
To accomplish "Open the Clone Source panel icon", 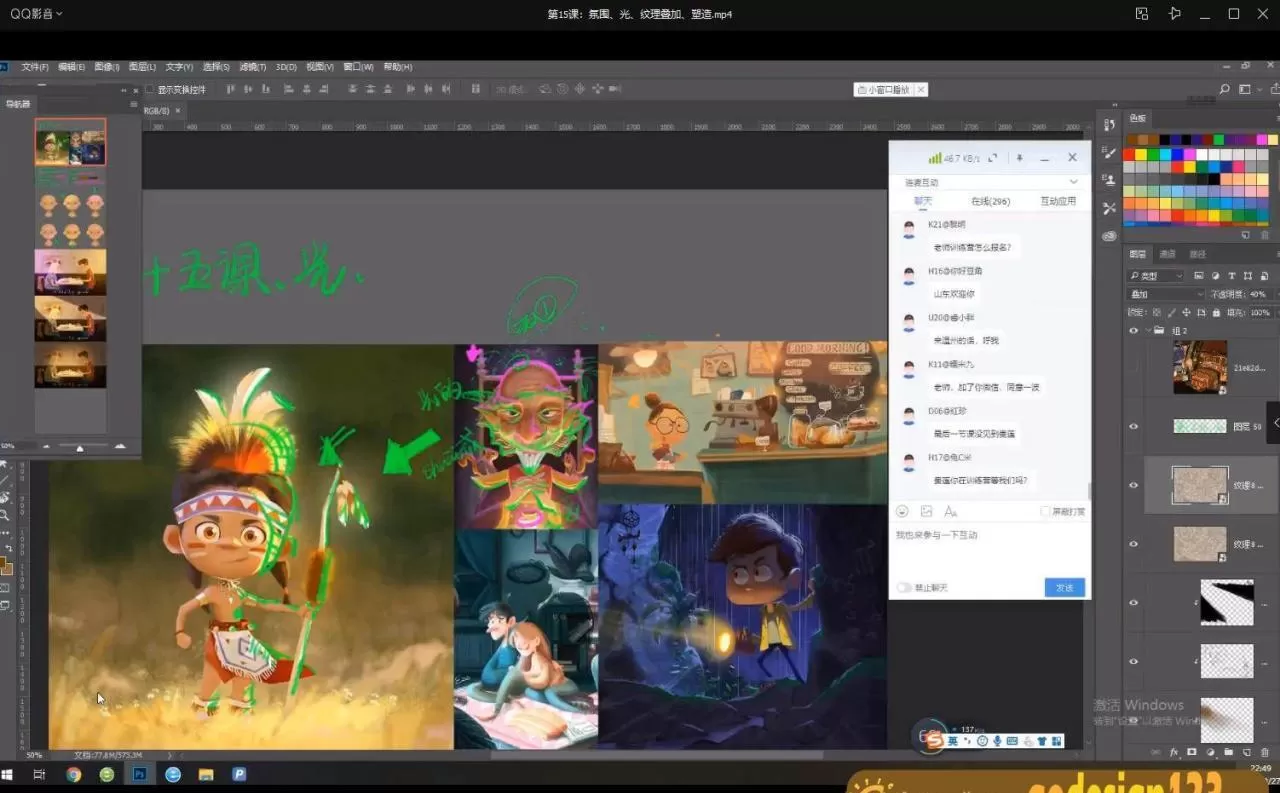I will 1109,180.
